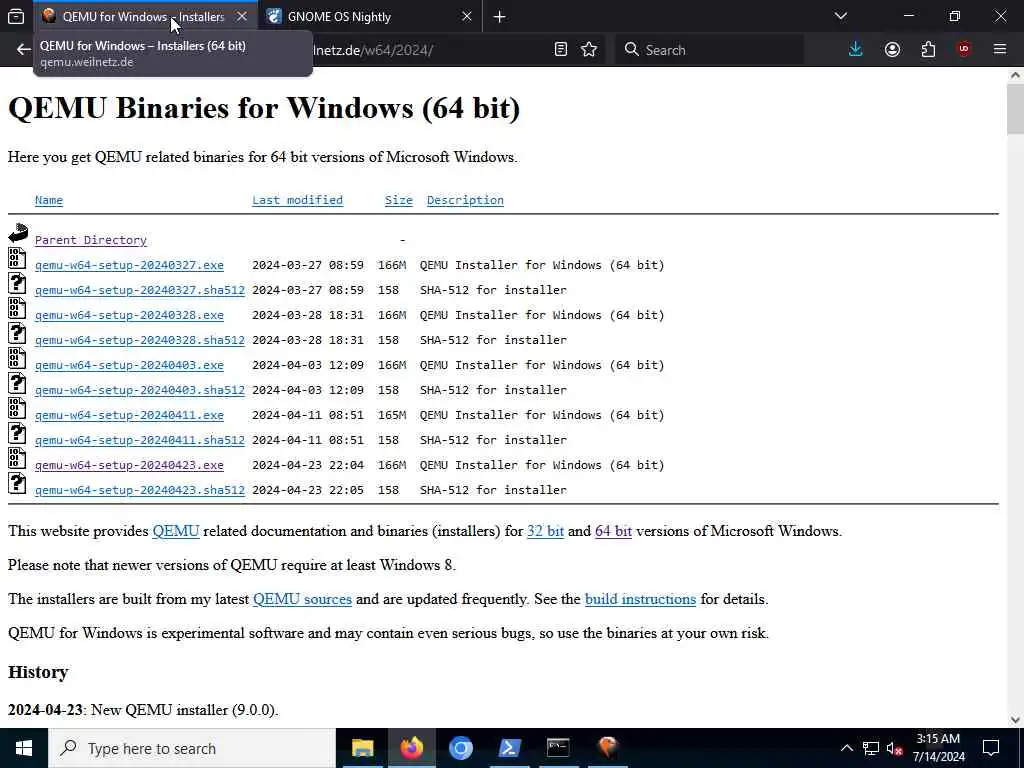Bookmark this page with the star icon

pyautogui.click(x=589, y=50)
